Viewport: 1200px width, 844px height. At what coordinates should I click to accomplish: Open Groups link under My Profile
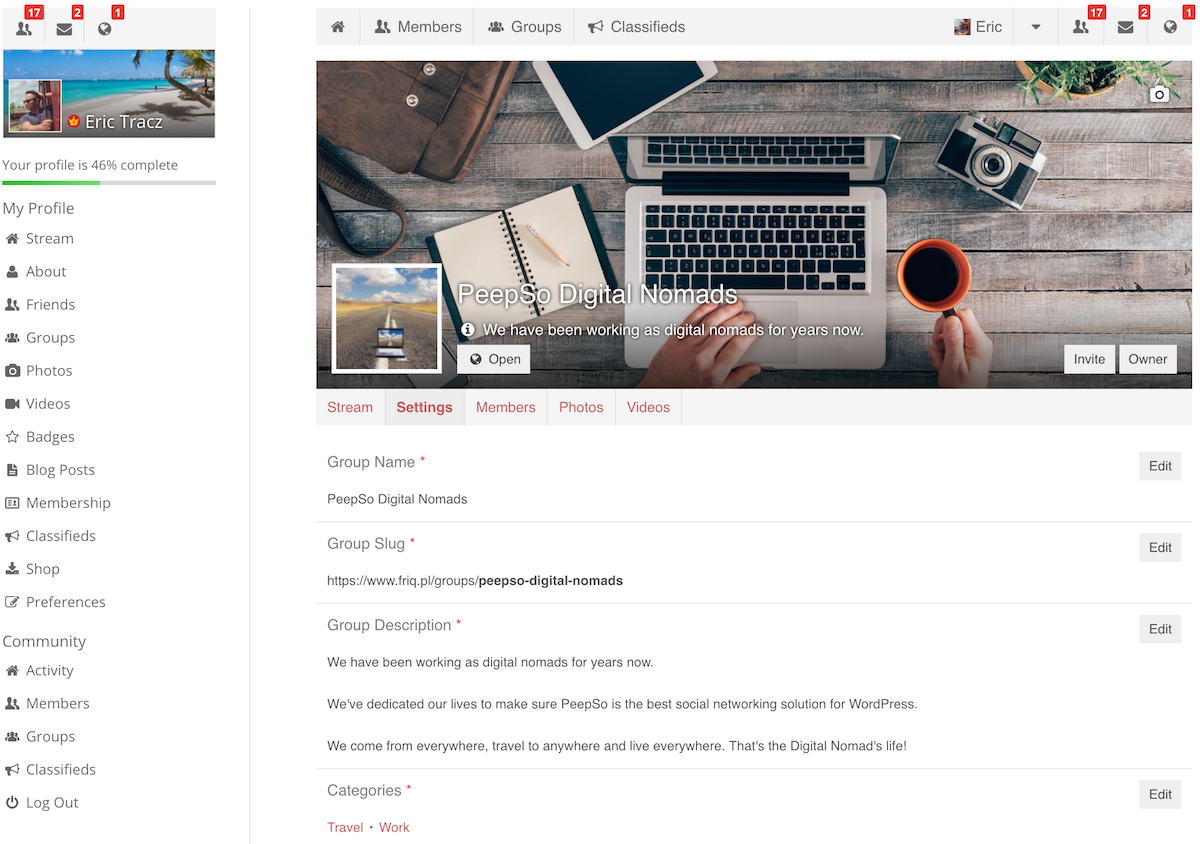click(x=50, y=337)
